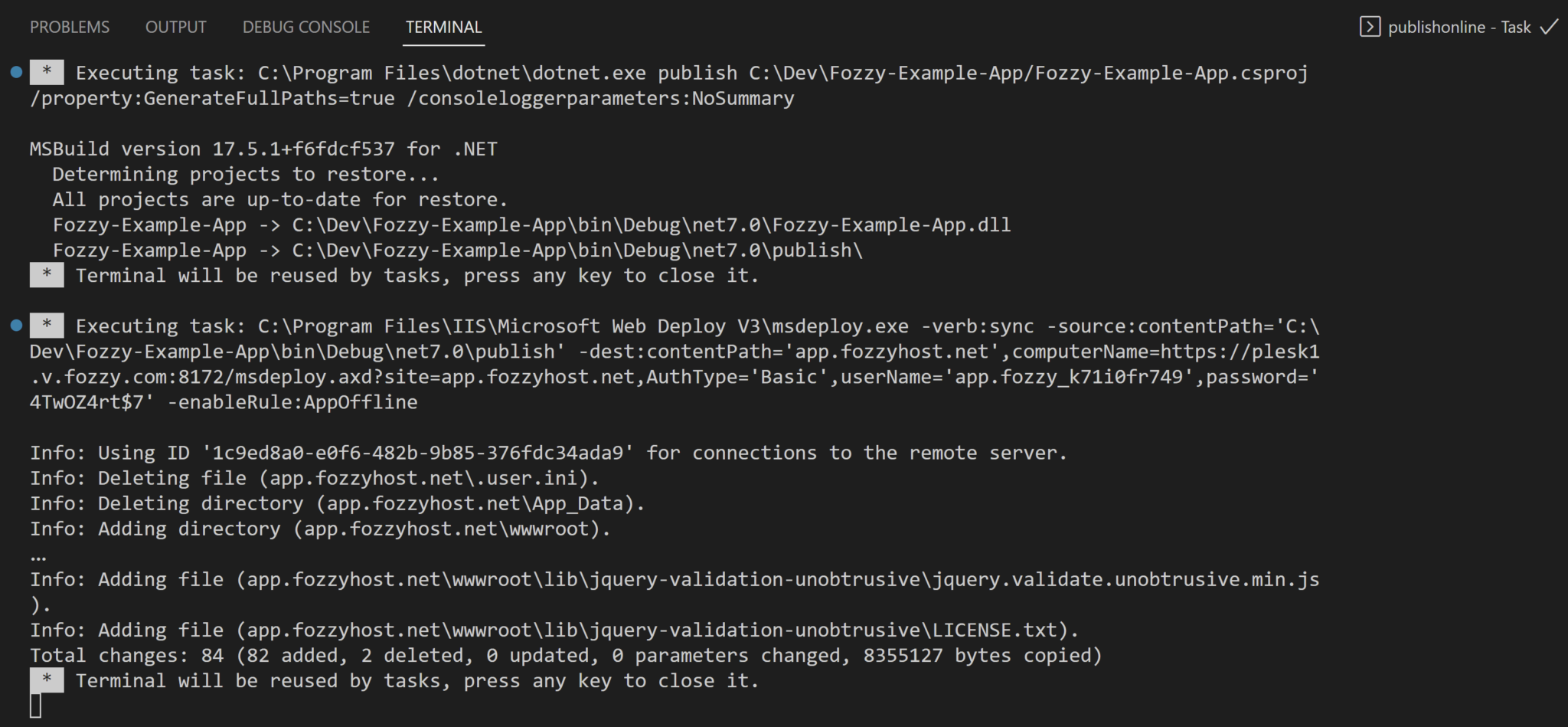Switch to the PROBLEMS tab
Image resolution: width=1568 pixels, height=727 pixels.
[x=70, y=27]
